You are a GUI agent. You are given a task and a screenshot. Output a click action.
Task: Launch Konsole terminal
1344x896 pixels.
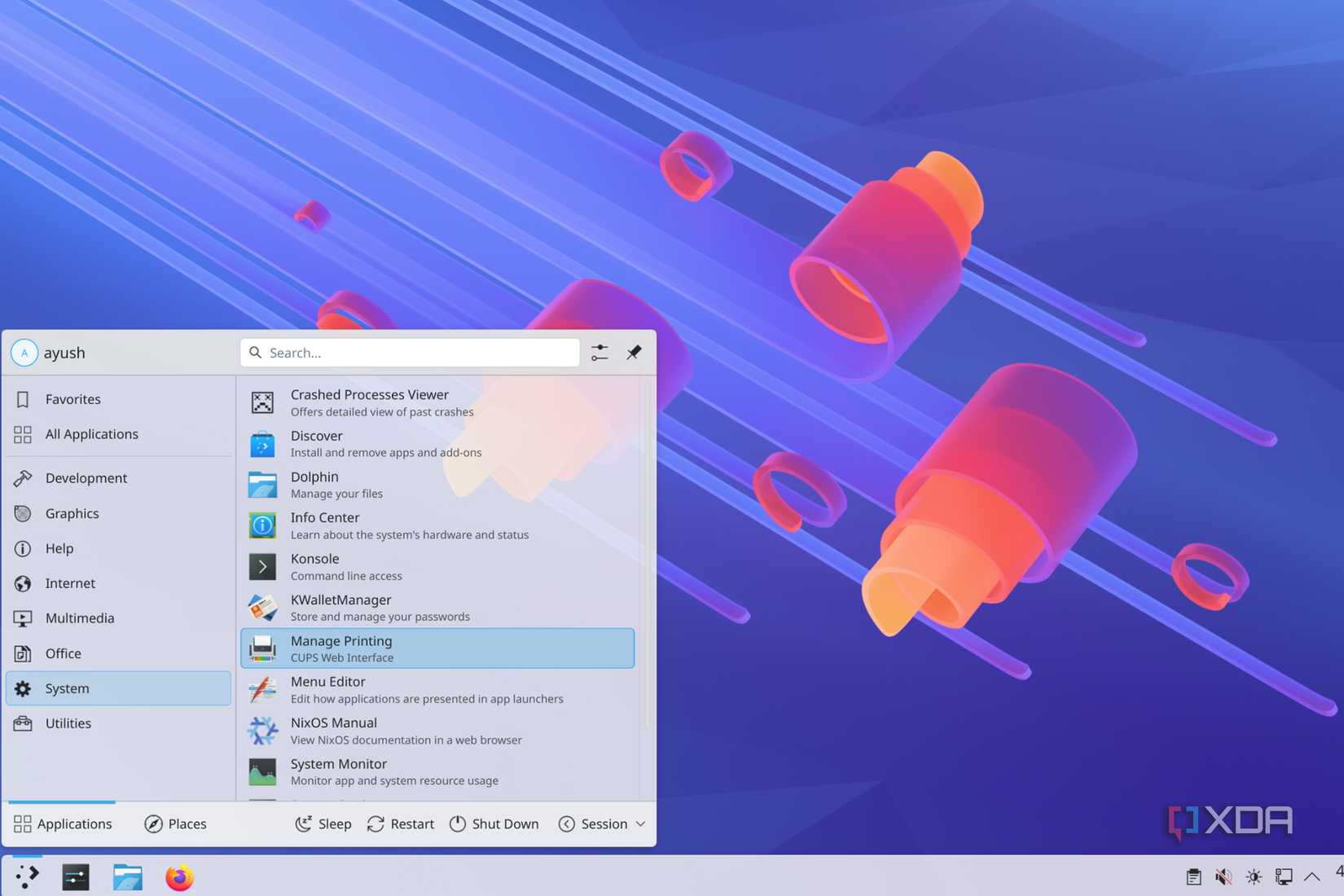pyautogui.click(x=437, y=567)
